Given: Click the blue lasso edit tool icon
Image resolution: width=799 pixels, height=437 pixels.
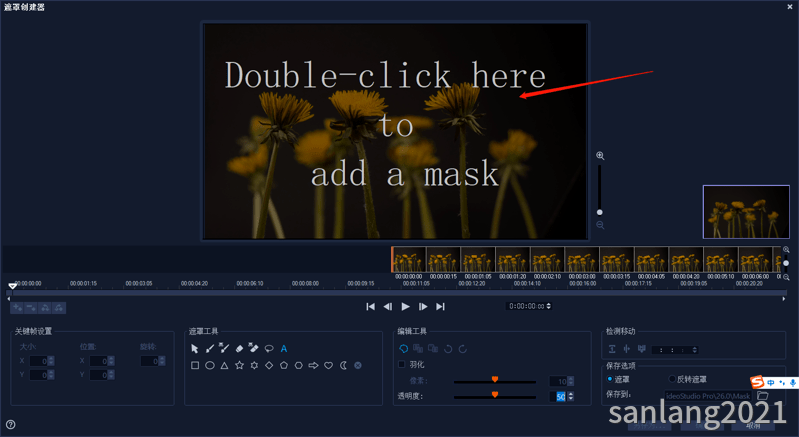Looking at the screenshot, I should (404, 349).
